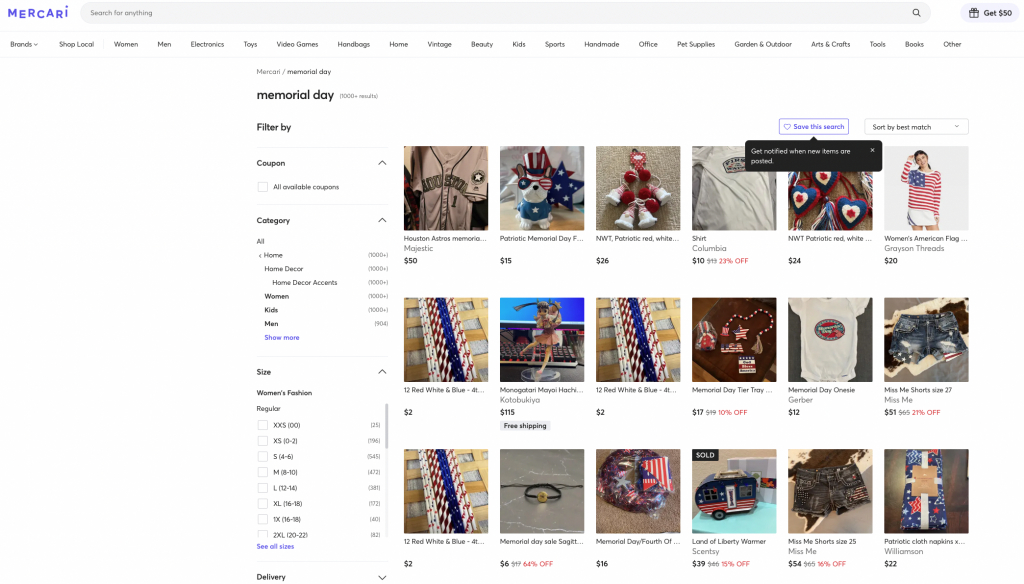The image size is (1024, 584).
Task: Check All available coupons
Action: tap(263, 187)
